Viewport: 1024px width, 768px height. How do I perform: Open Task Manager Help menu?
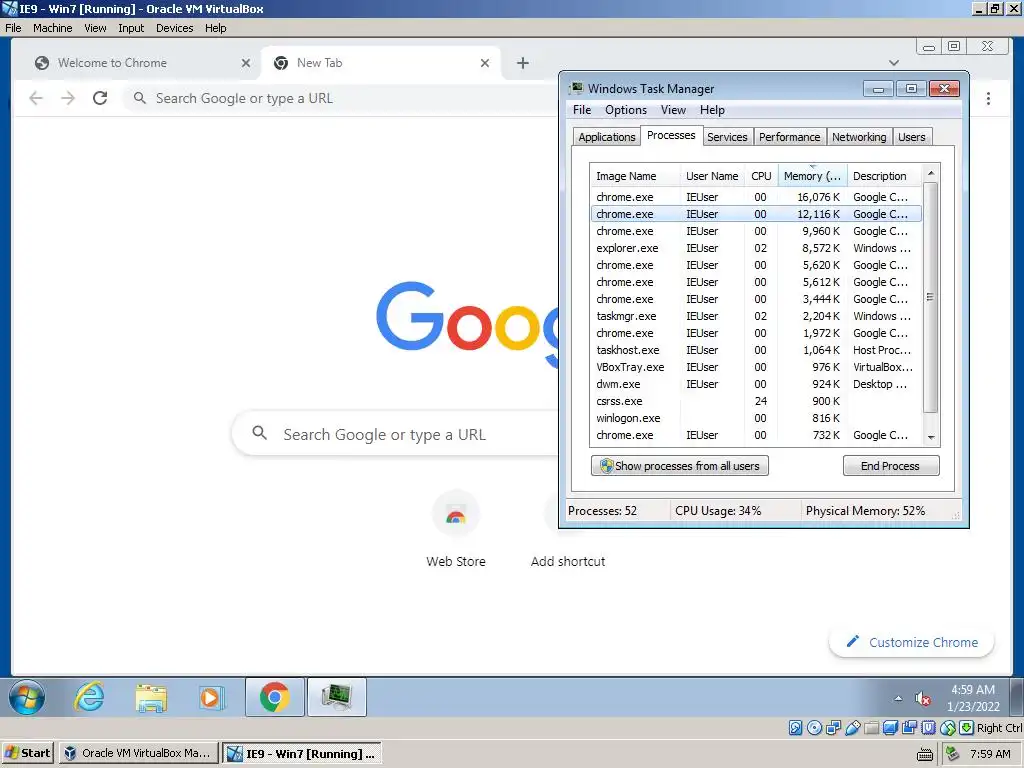[x=712, y=110]
